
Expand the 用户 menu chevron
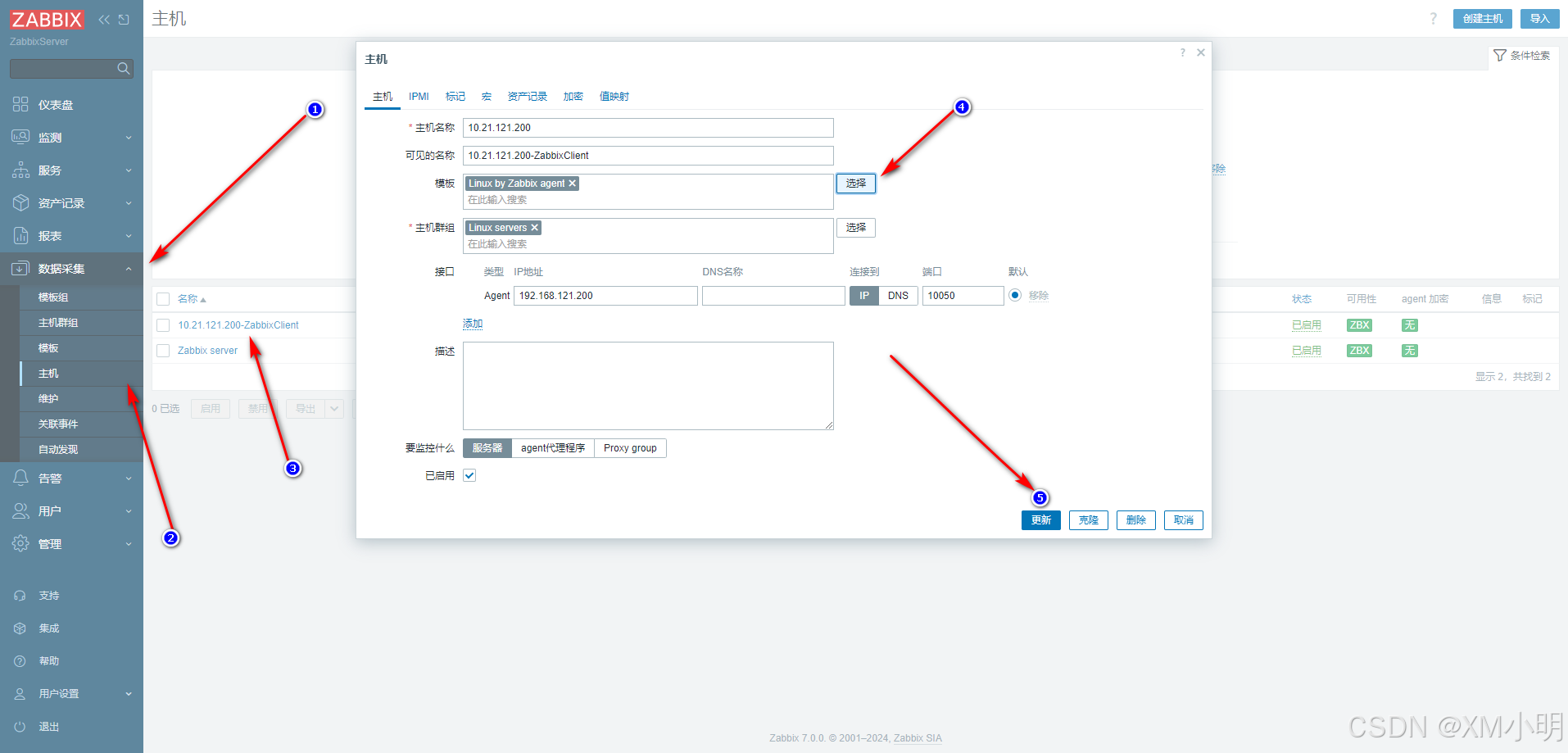point(129,511)
